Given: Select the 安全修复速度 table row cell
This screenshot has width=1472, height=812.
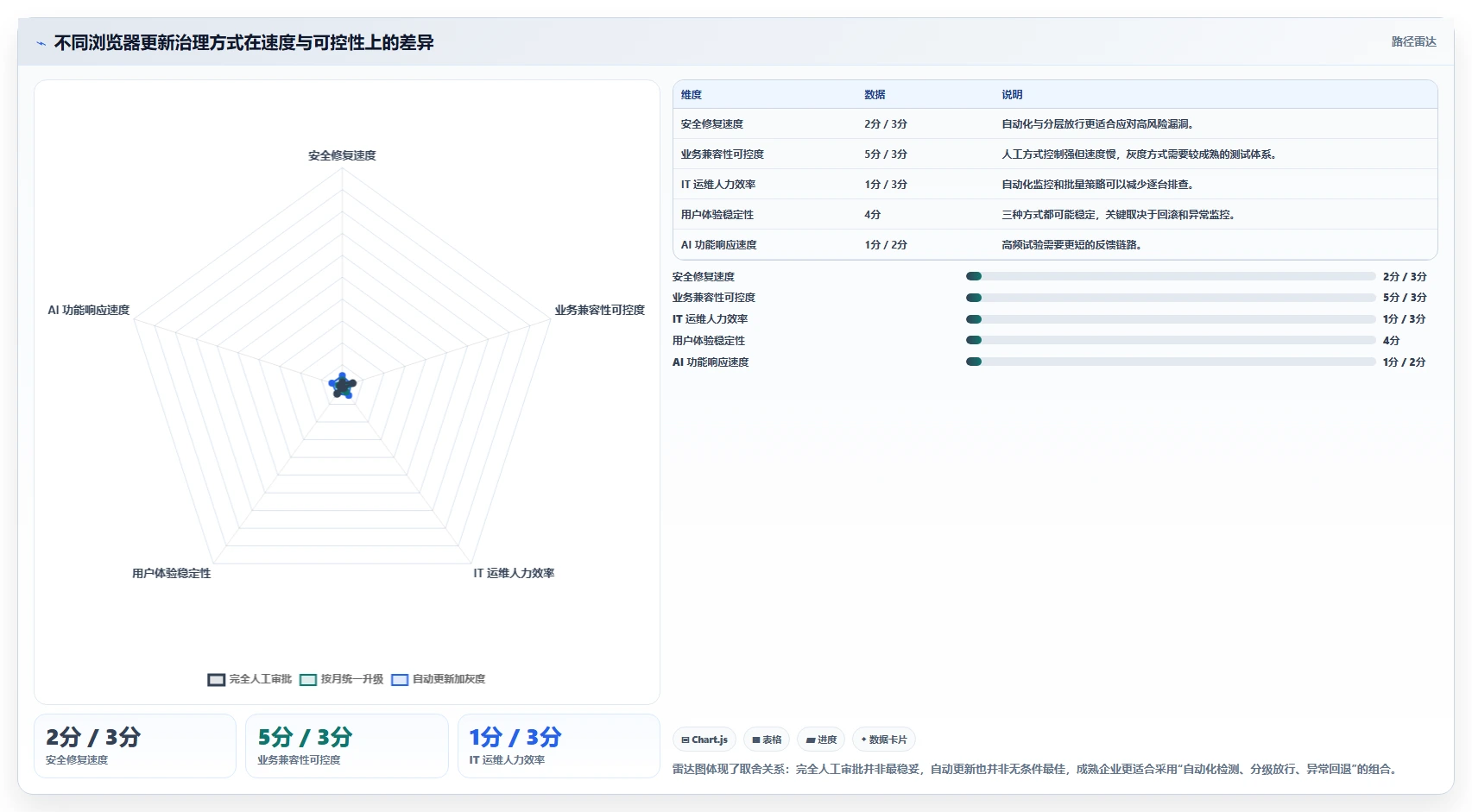Looking at the screenshot, I should (712, 124).
